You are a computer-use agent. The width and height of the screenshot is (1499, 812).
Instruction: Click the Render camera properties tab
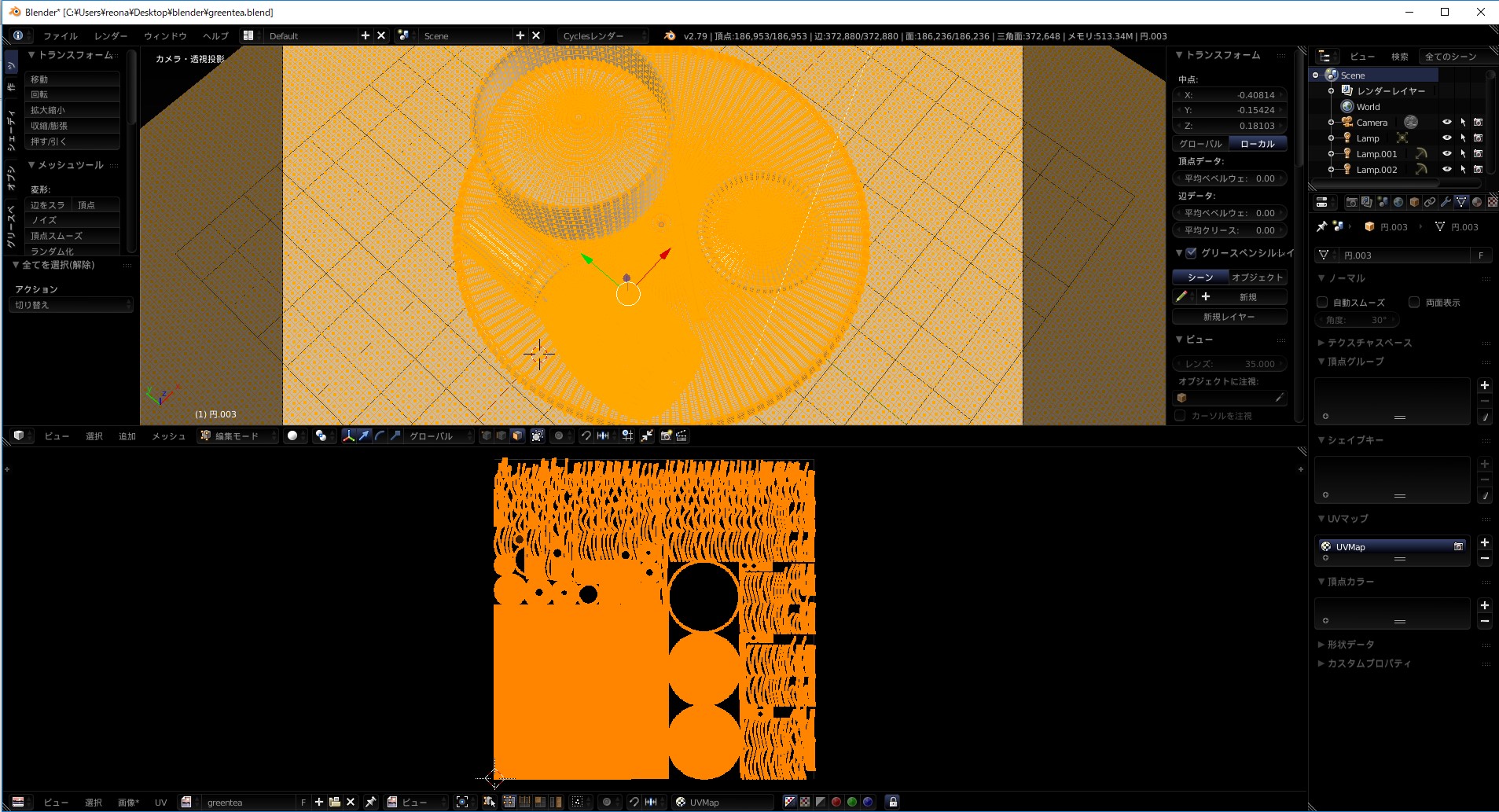pos(1351,202)
